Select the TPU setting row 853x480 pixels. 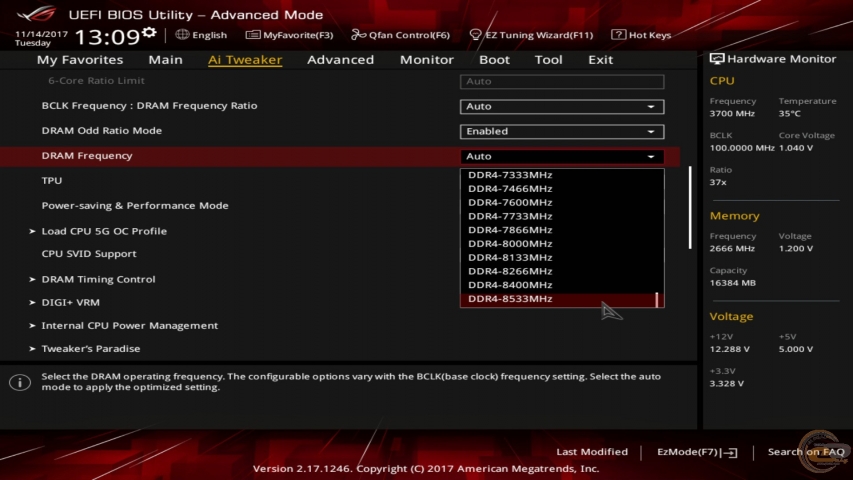coord(52,180)
